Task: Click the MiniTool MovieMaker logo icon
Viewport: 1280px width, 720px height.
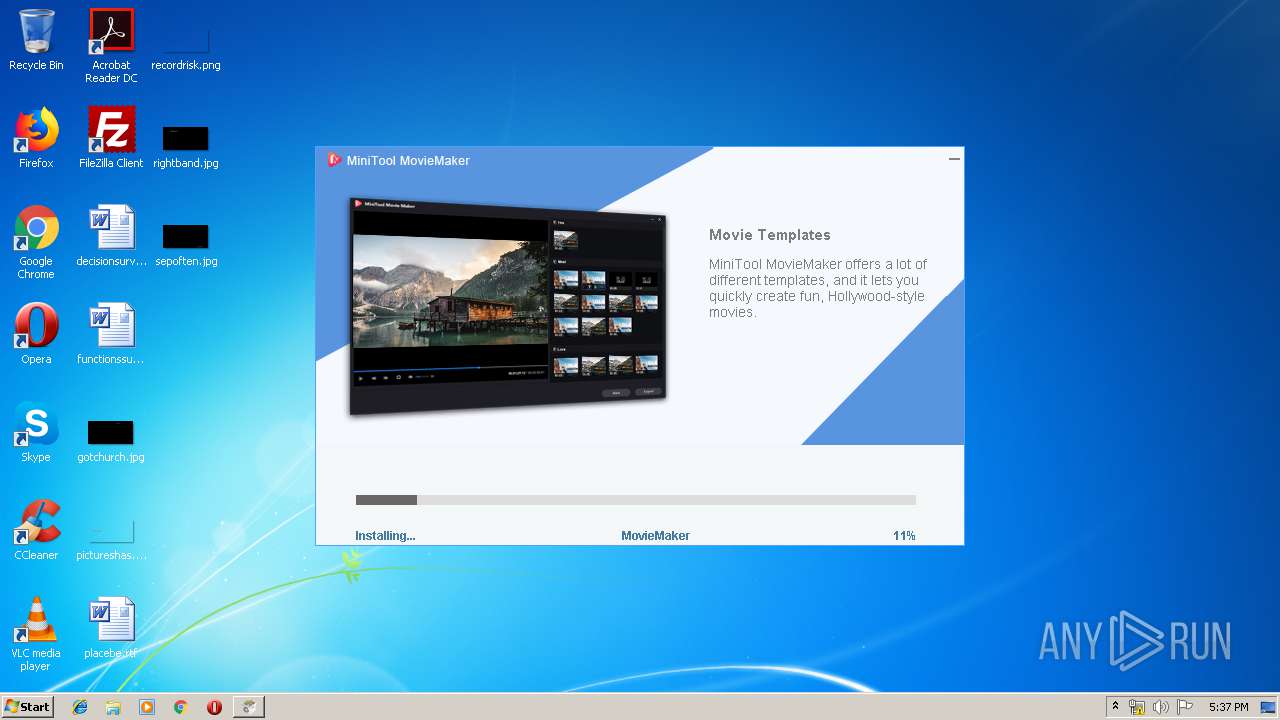Action: [334, 160]
